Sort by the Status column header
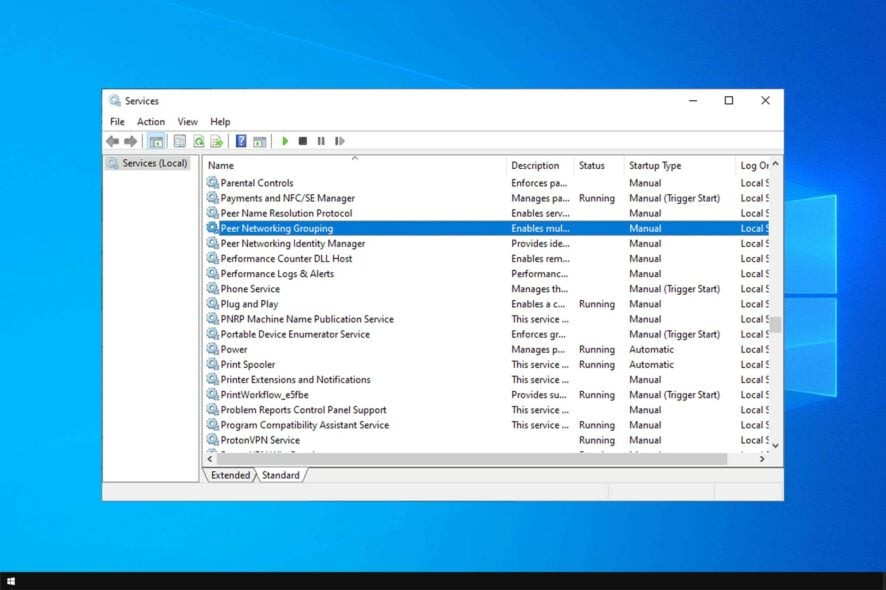 pyautogui.click(x=599, y=165)
